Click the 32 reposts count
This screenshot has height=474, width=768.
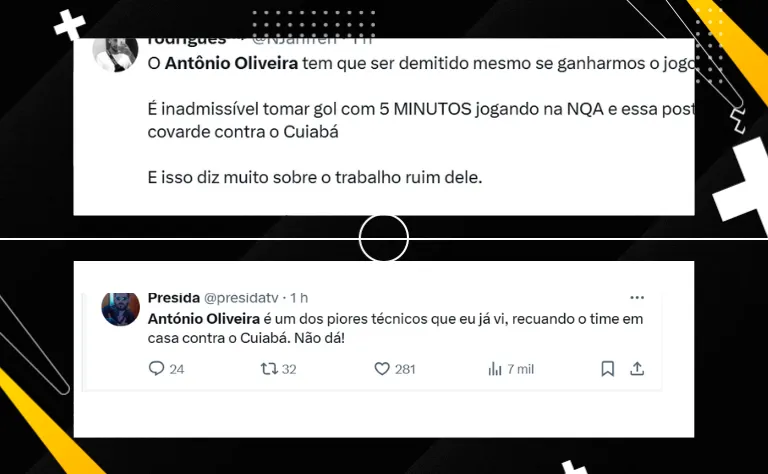(x=289, y=369)
